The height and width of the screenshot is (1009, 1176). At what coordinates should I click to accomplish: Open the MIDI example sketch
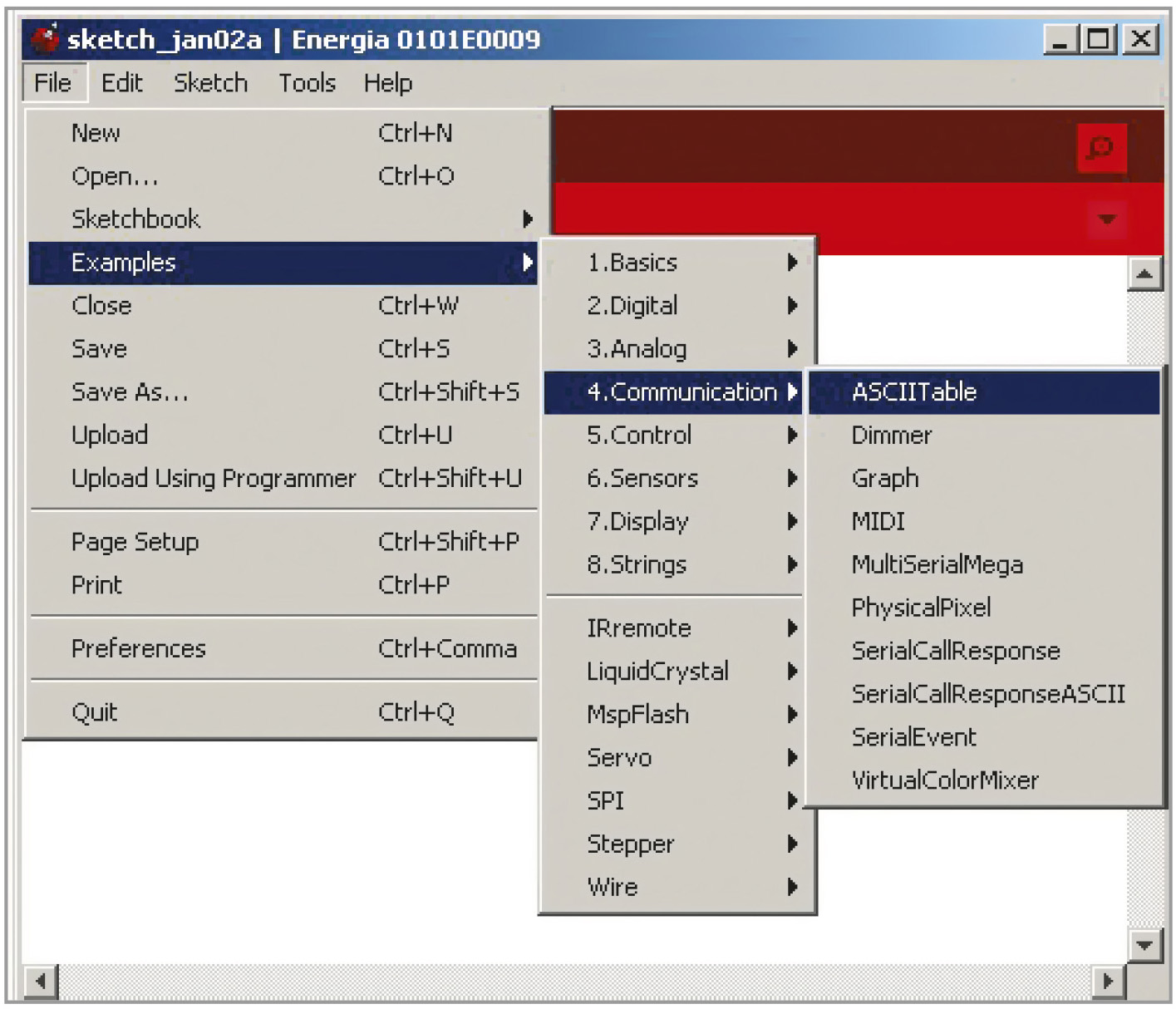click(985, 522)
